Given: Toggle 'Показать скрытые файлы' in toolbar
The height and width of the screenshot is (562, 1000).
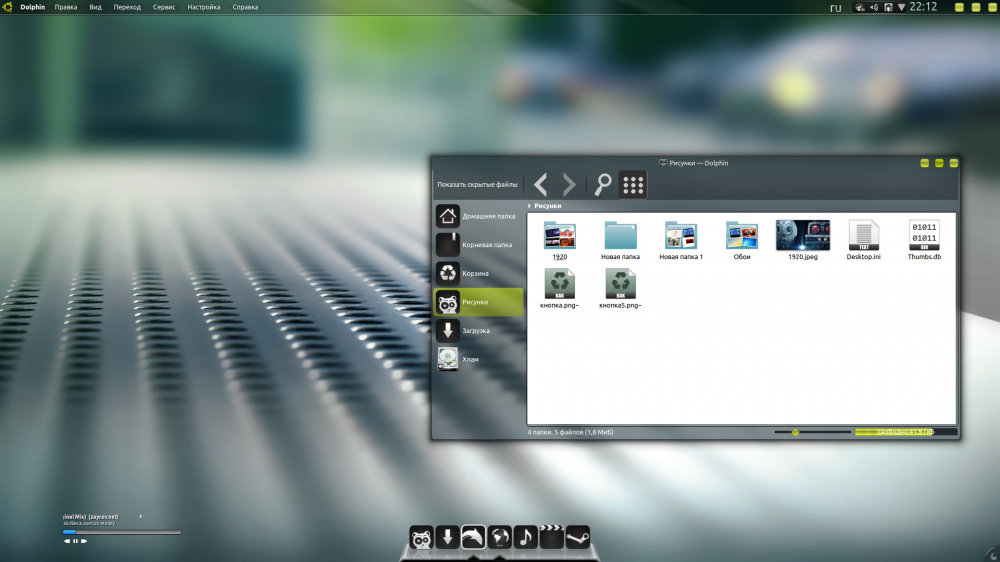Looking at the screenshot, I should [x=477, y=184].
